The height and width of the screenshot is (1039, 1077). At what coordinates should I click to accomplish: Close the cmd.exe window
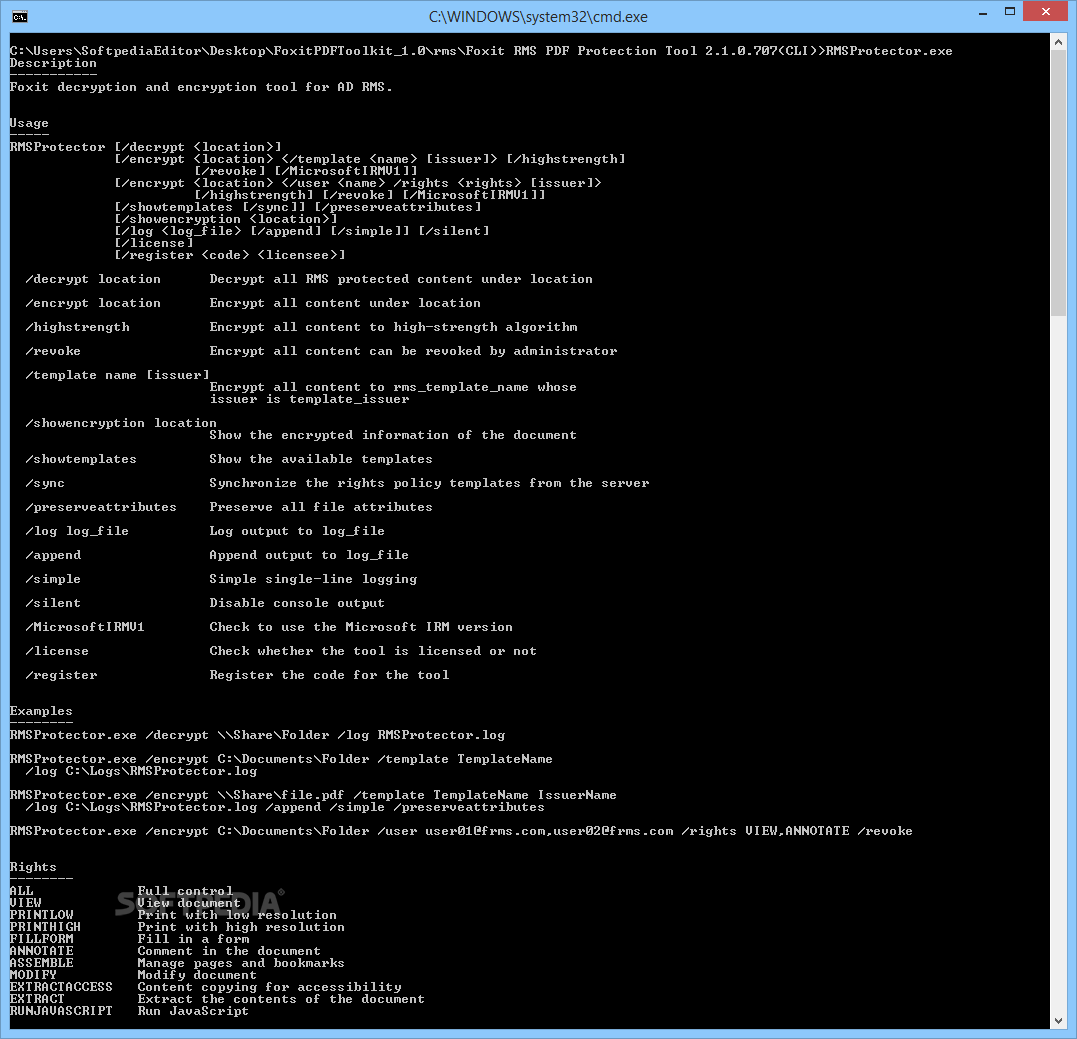1045,12
